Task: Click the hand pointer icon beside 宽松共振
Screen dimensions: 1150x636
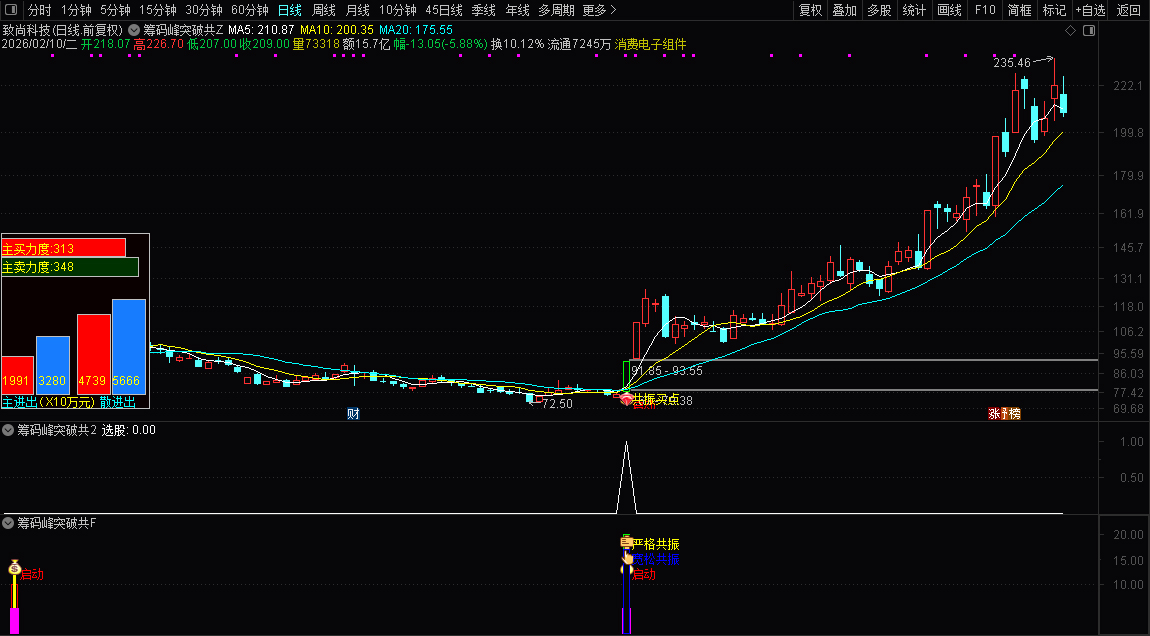Action: tap(628, 558)
